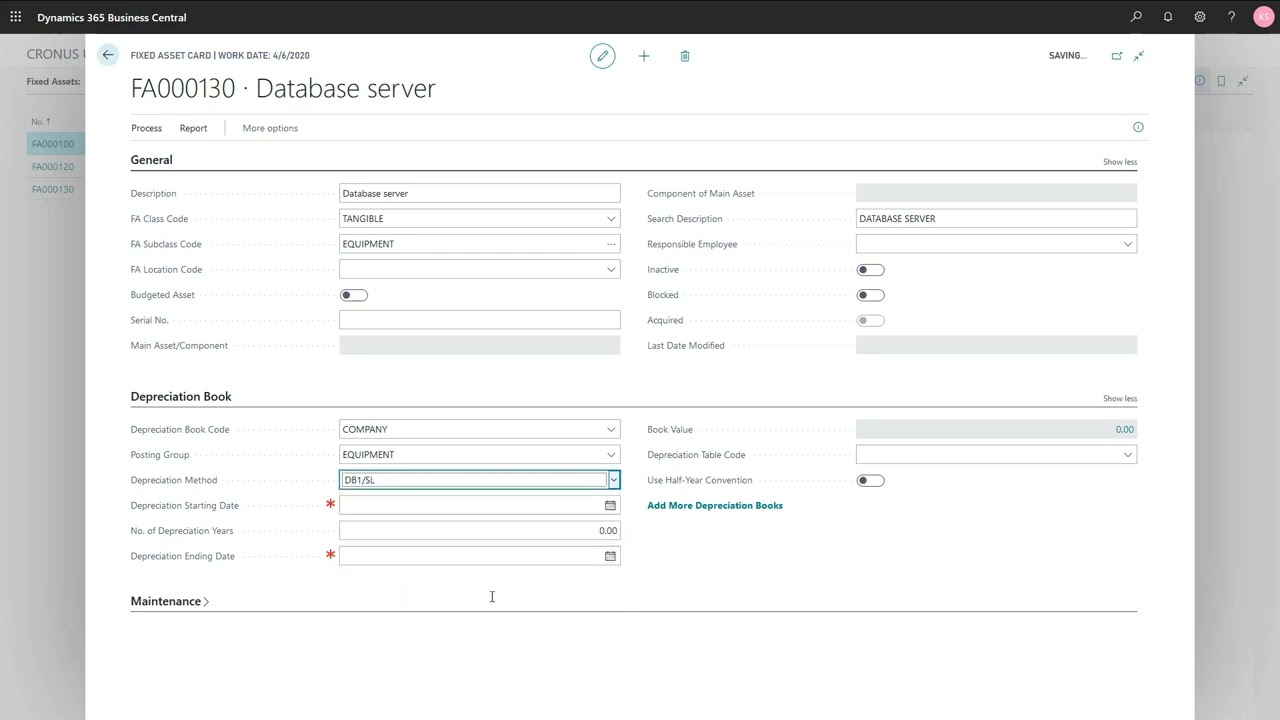This screenshot has height=720, width=1280.
Task: Open More options menu
Action: tap(270, 128)
